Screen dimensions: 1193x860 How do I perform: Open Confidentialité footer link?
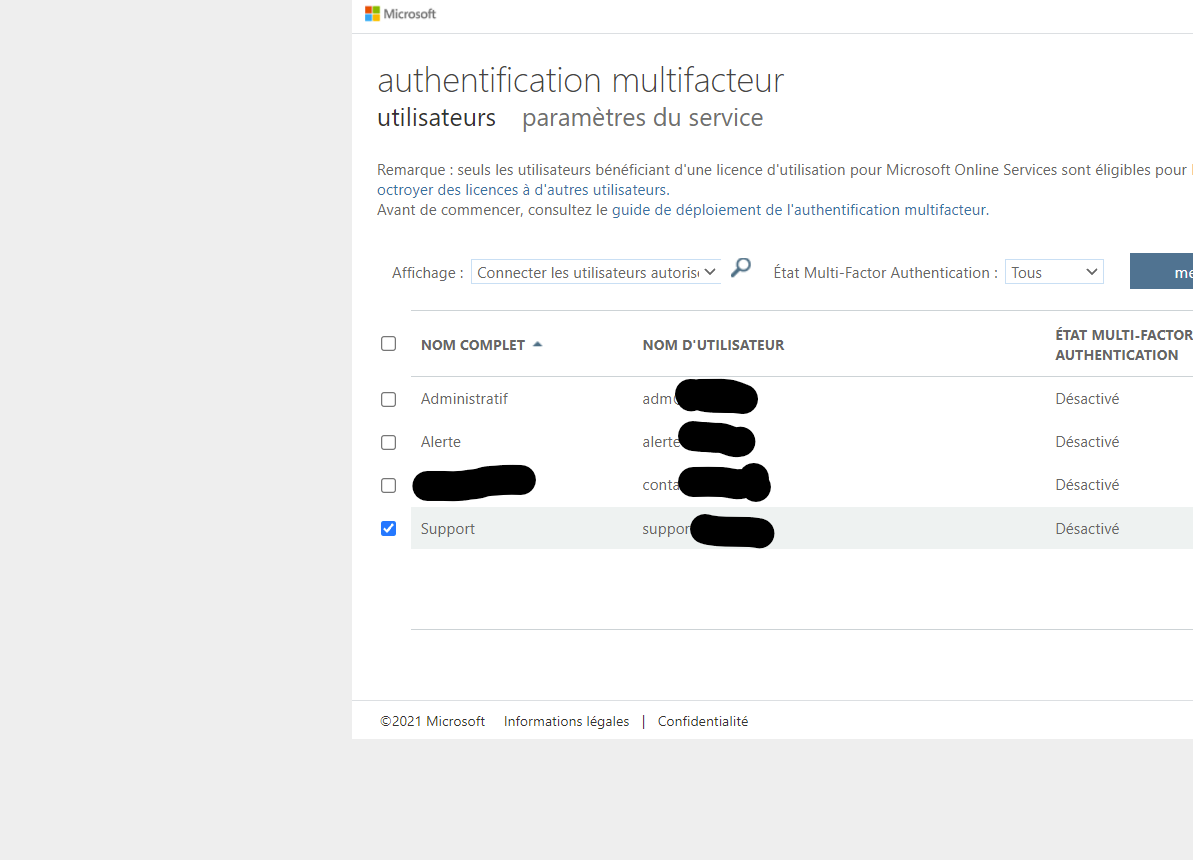point(703,721)
